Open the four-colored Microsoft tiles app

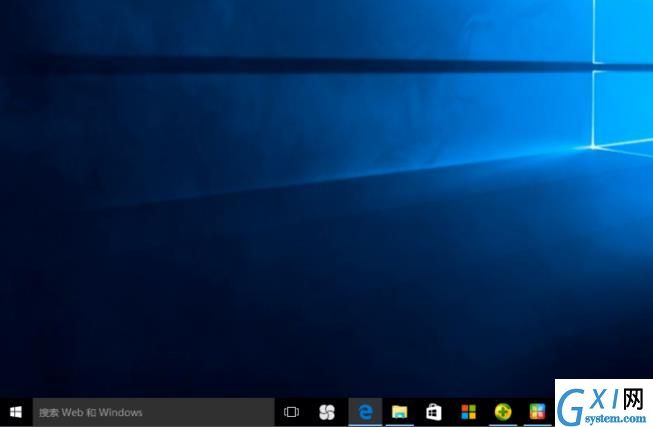coord(468,412)
